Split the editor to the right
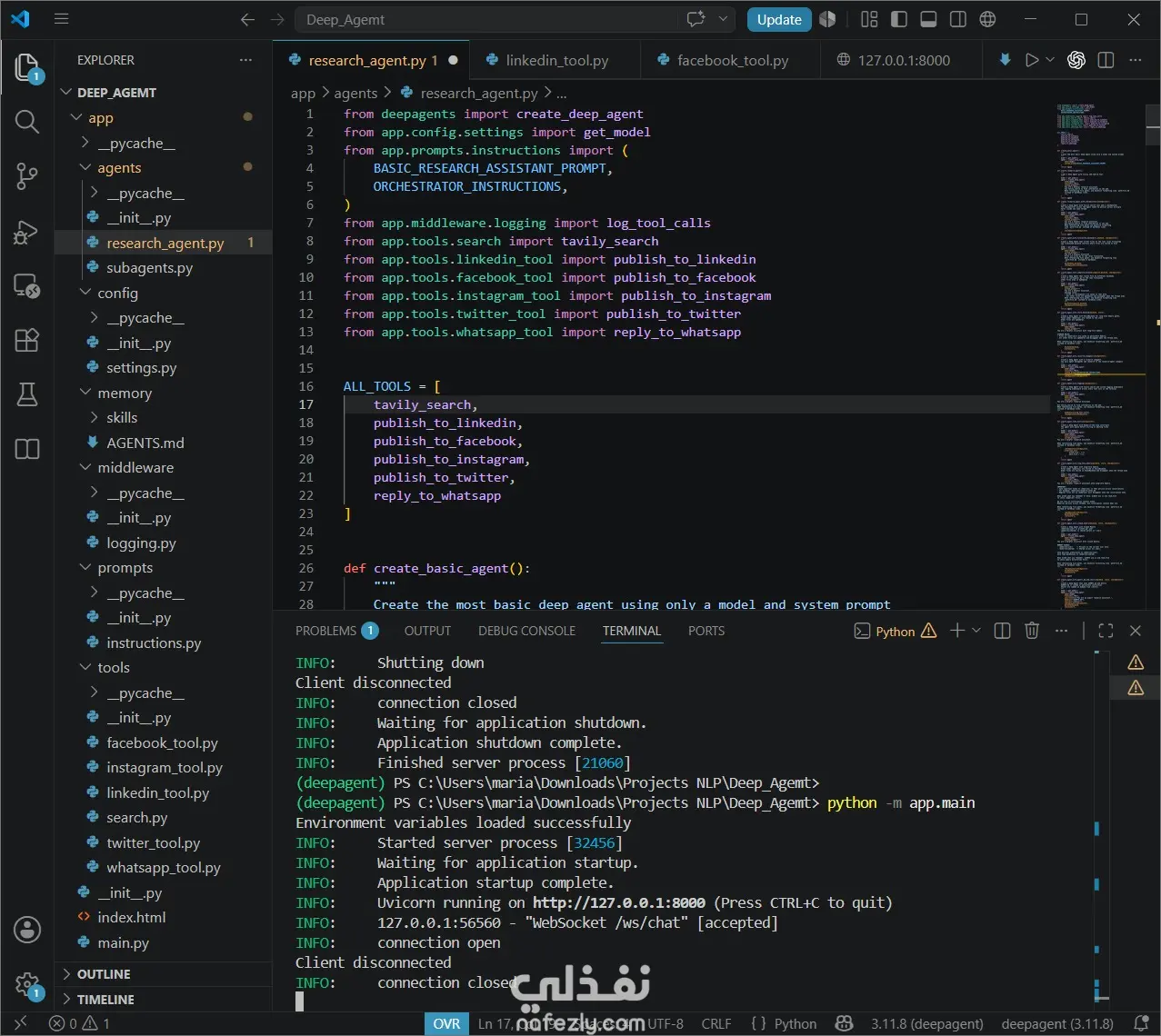This screenshot has width=1161, height=1036. tap(1106, 60)
